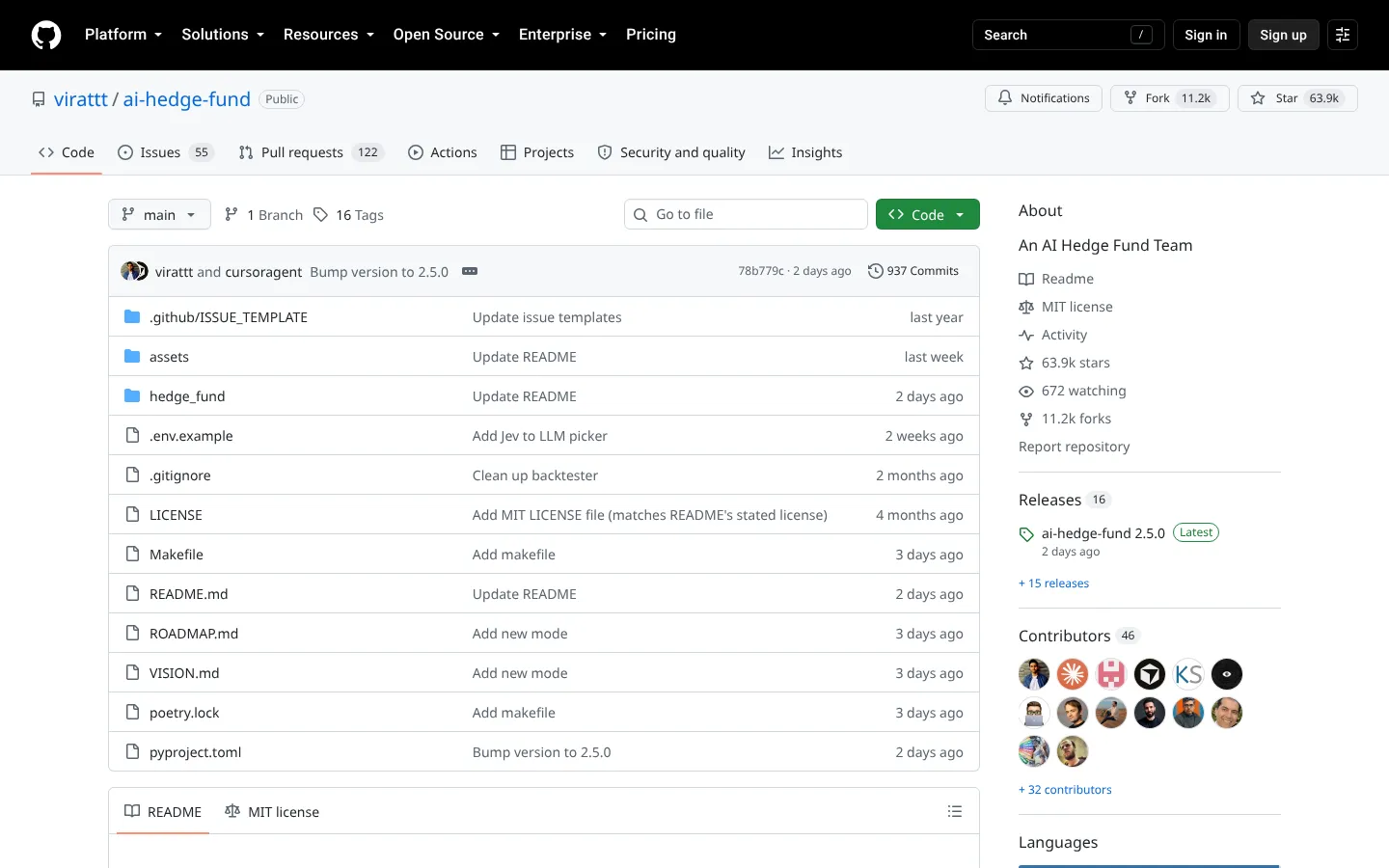
Task: Star this repository
Action: tap(1297, 98)
